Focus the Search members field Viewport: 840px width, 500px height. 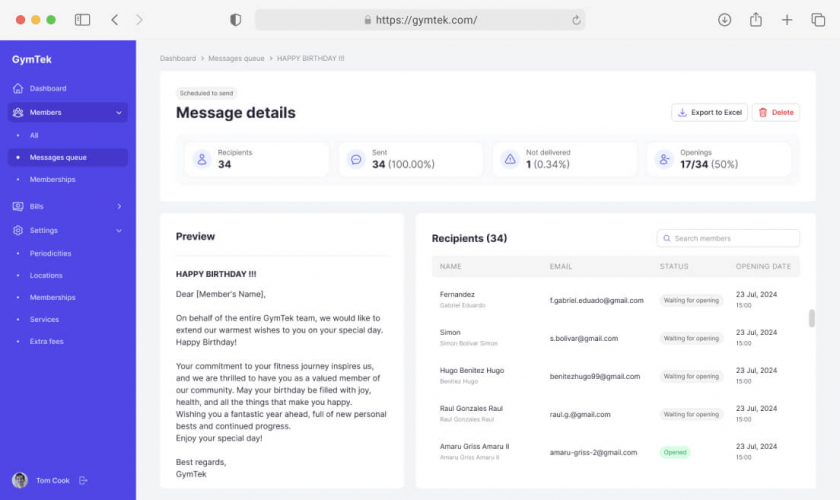click(x=728, y=239)
